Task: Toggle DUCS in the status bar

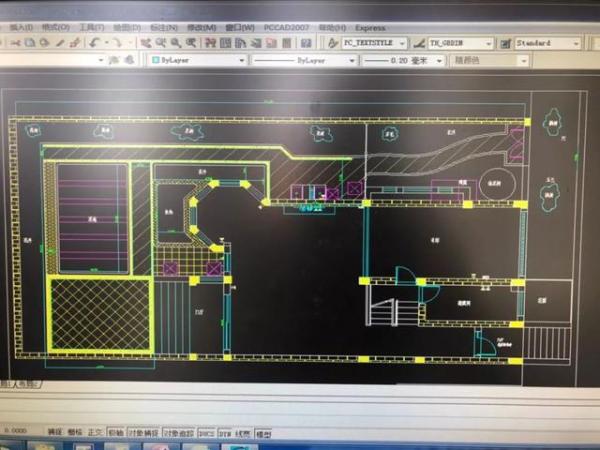Action: click(x=207, y=433)
